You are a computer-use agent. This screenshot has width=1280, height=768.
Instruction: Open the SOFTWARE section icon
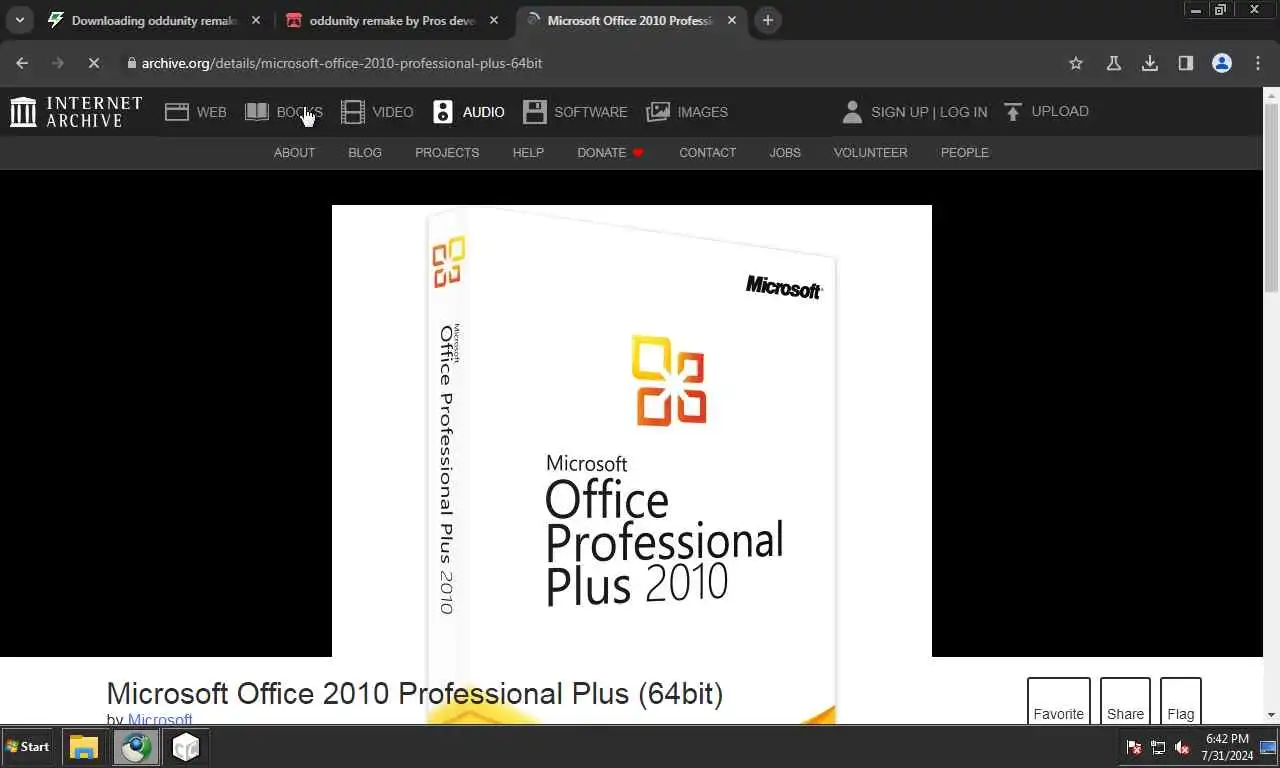pyautogui.click(x=535, y=112)
